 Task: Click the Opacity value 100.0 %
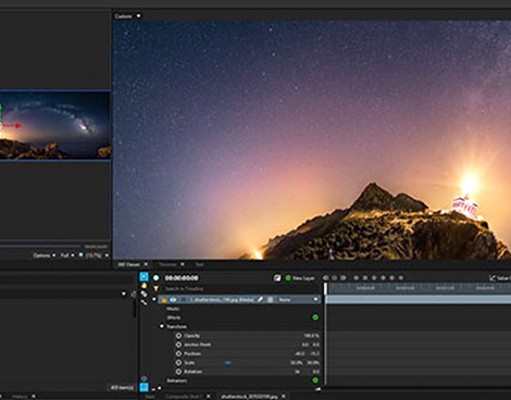(311, 336)
